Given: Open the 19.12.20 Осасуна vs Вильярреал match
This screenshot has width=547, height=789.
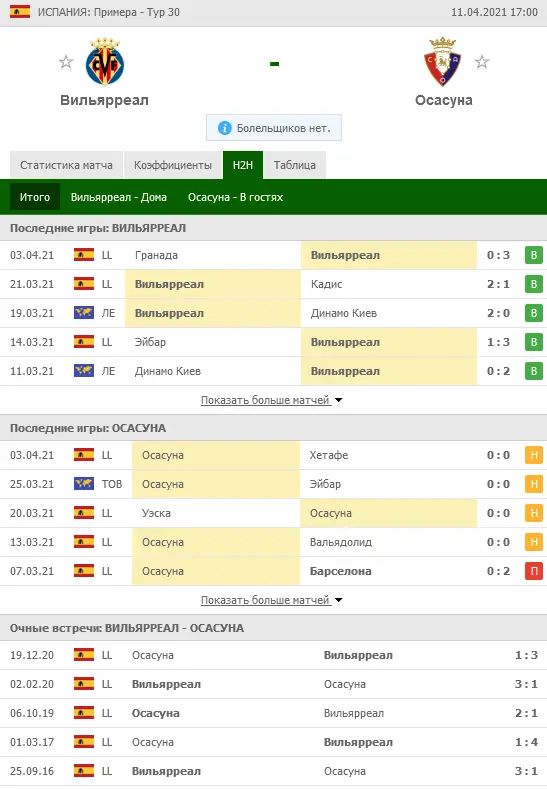Looking at the screenshot, I should pos(273,655).
